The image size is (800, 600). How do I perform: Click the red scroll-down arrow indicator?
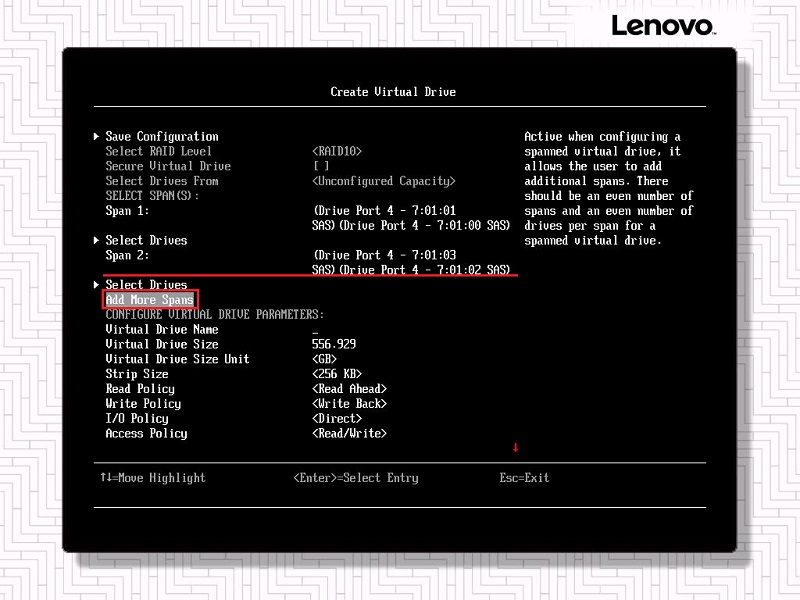tap(516, 447)
